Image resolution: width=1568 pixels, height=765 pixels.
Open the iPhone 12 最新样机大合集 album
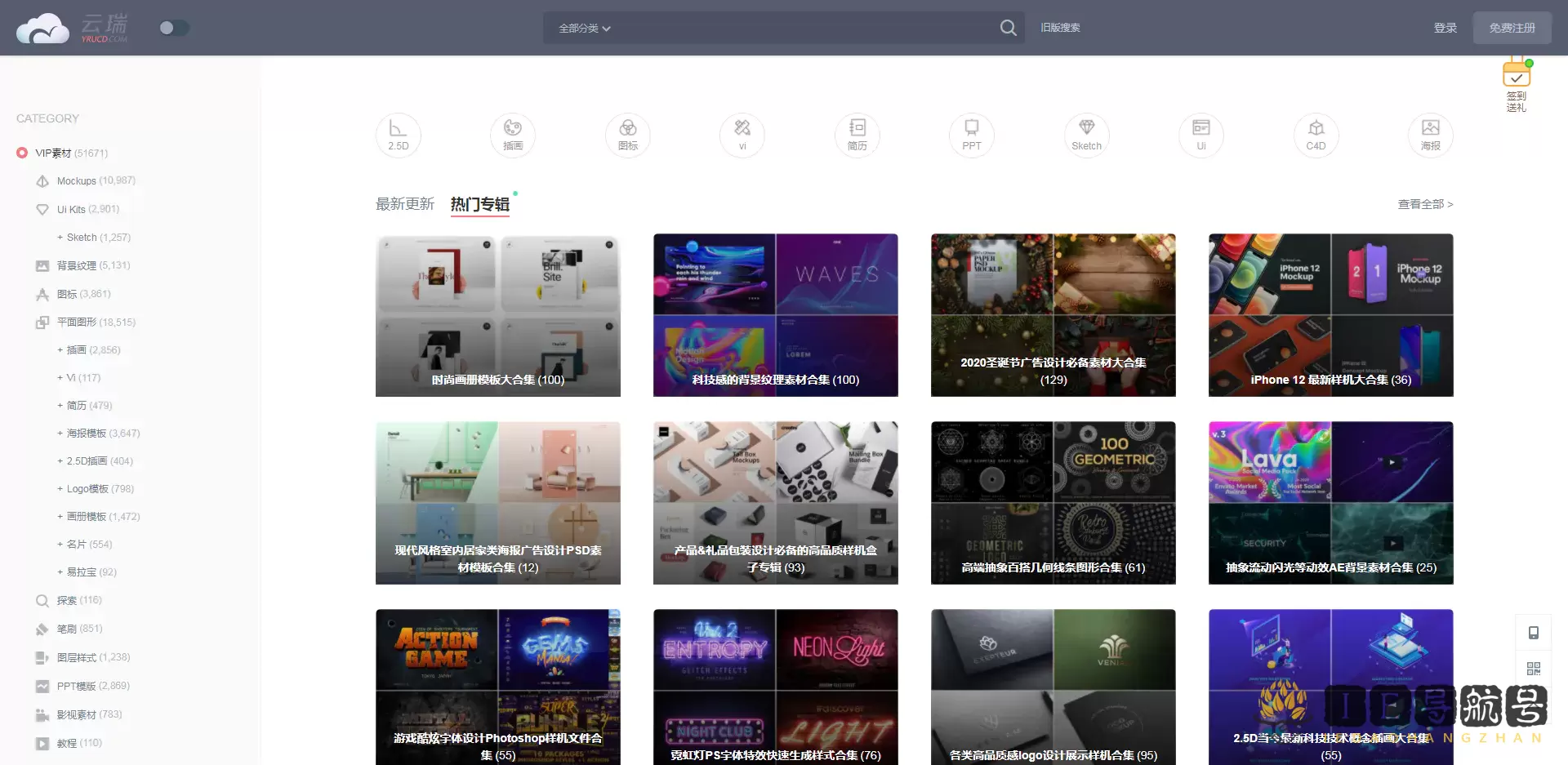pos(1330,315)
